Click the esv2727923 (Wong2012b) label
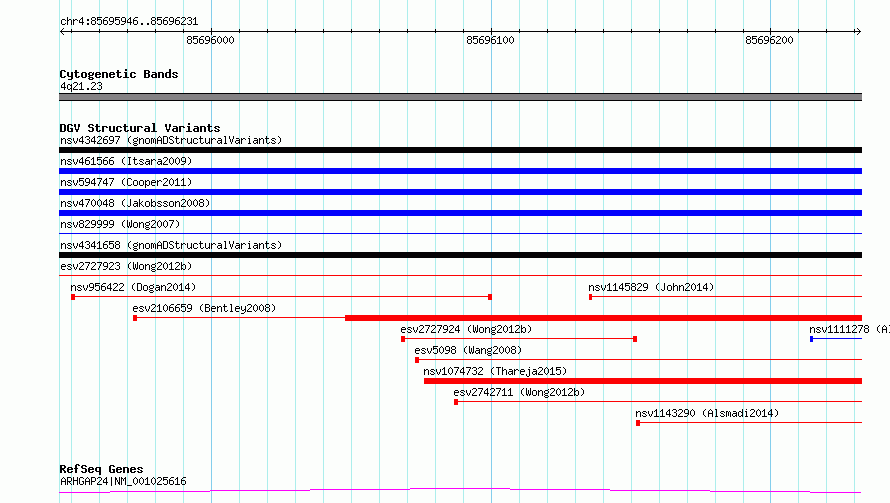The width and height of the screenshot is (890, 503). coord(126,266)
